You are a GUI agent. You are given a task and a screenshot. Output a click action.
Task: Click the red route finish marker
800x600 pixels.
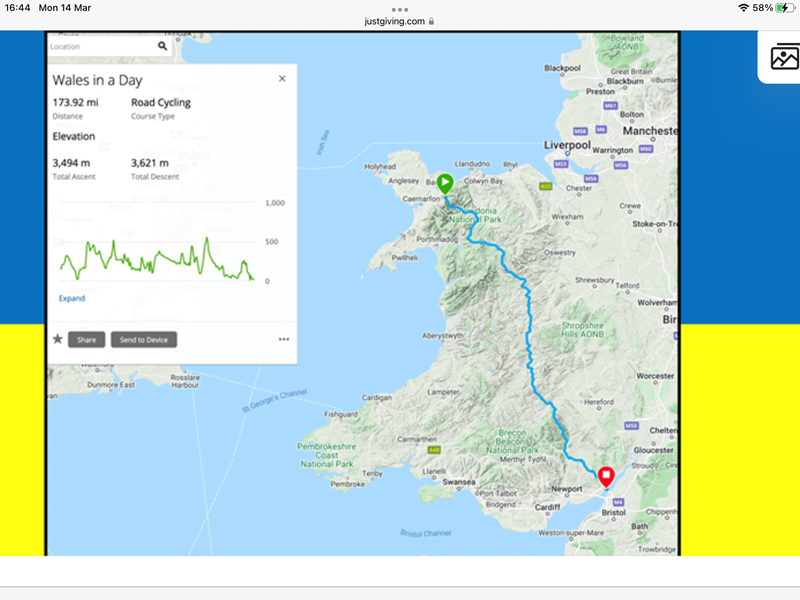[605, 477]
